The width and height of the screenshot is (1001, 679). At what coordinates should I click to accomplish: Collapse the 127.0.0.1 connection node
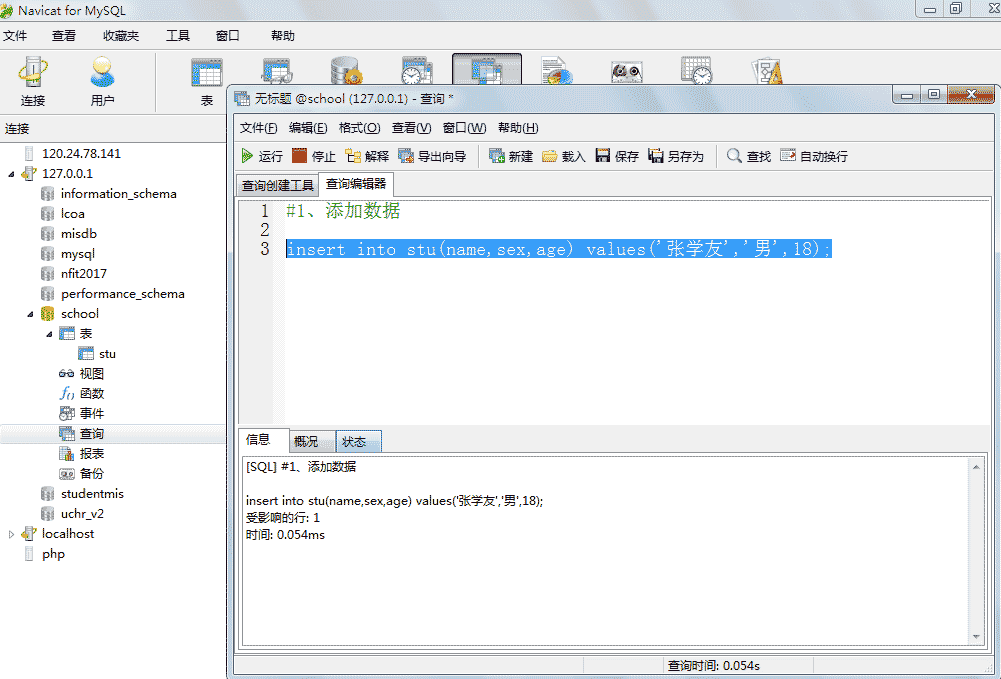[x=11, y=174]
